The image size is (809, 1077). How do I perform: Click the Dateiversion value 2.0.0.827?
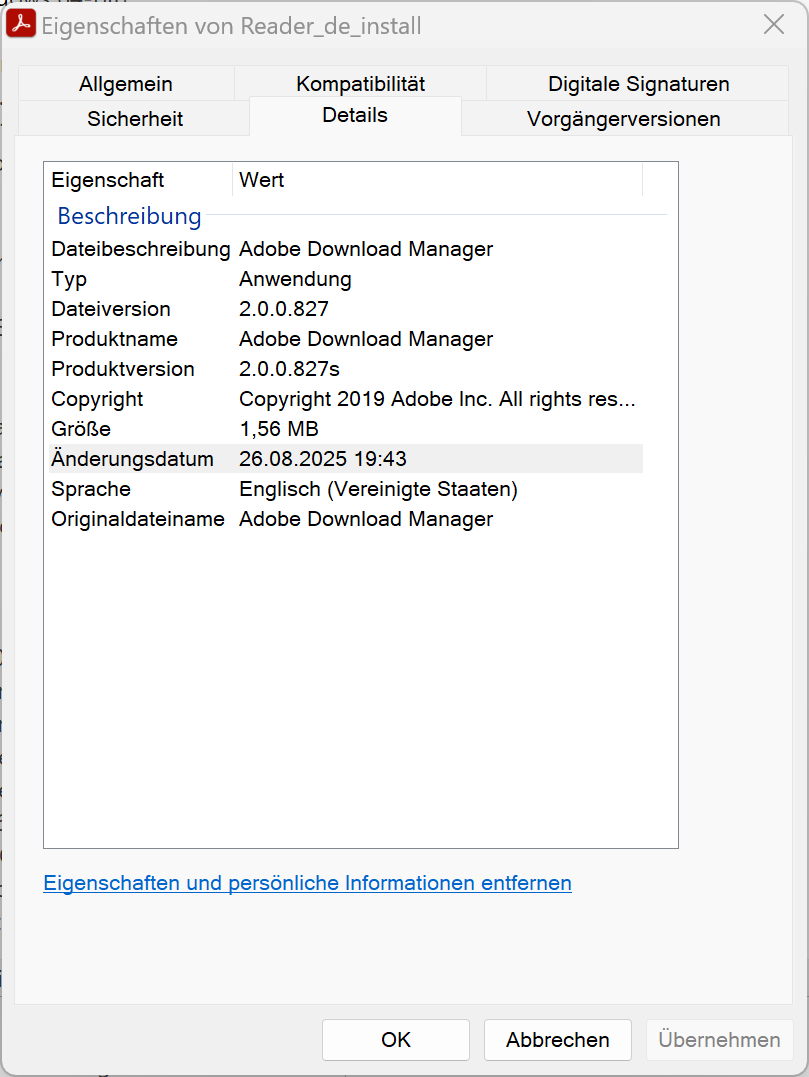point(284,309)
